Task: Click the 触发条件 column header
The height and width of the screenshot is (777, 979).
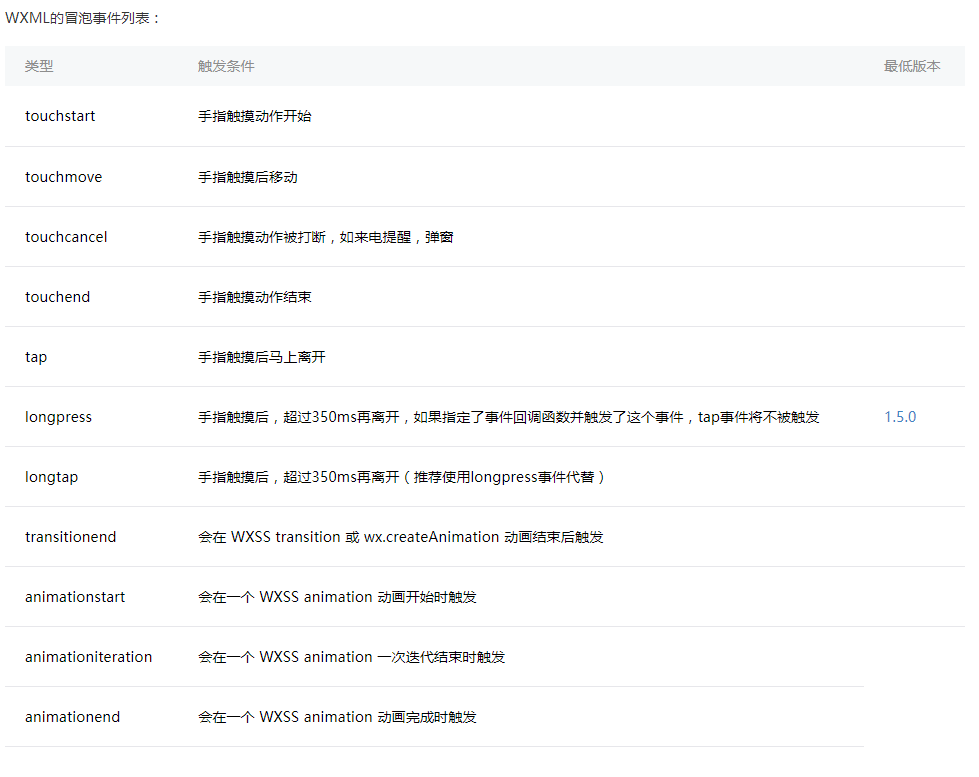Action: coord(226,66)
